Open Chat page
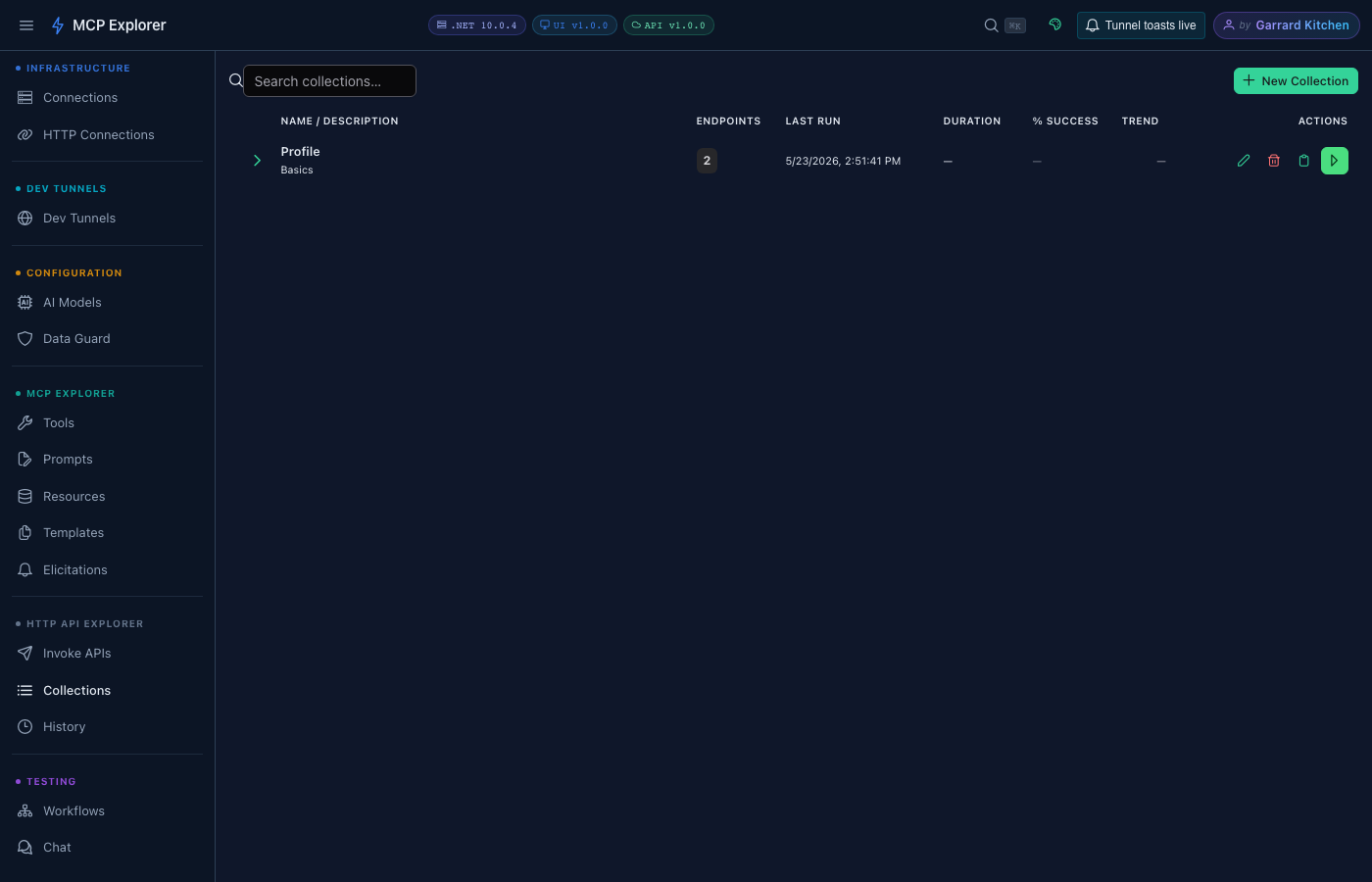1372x882 pixels. pyautogui.click(x=108, y=848)
